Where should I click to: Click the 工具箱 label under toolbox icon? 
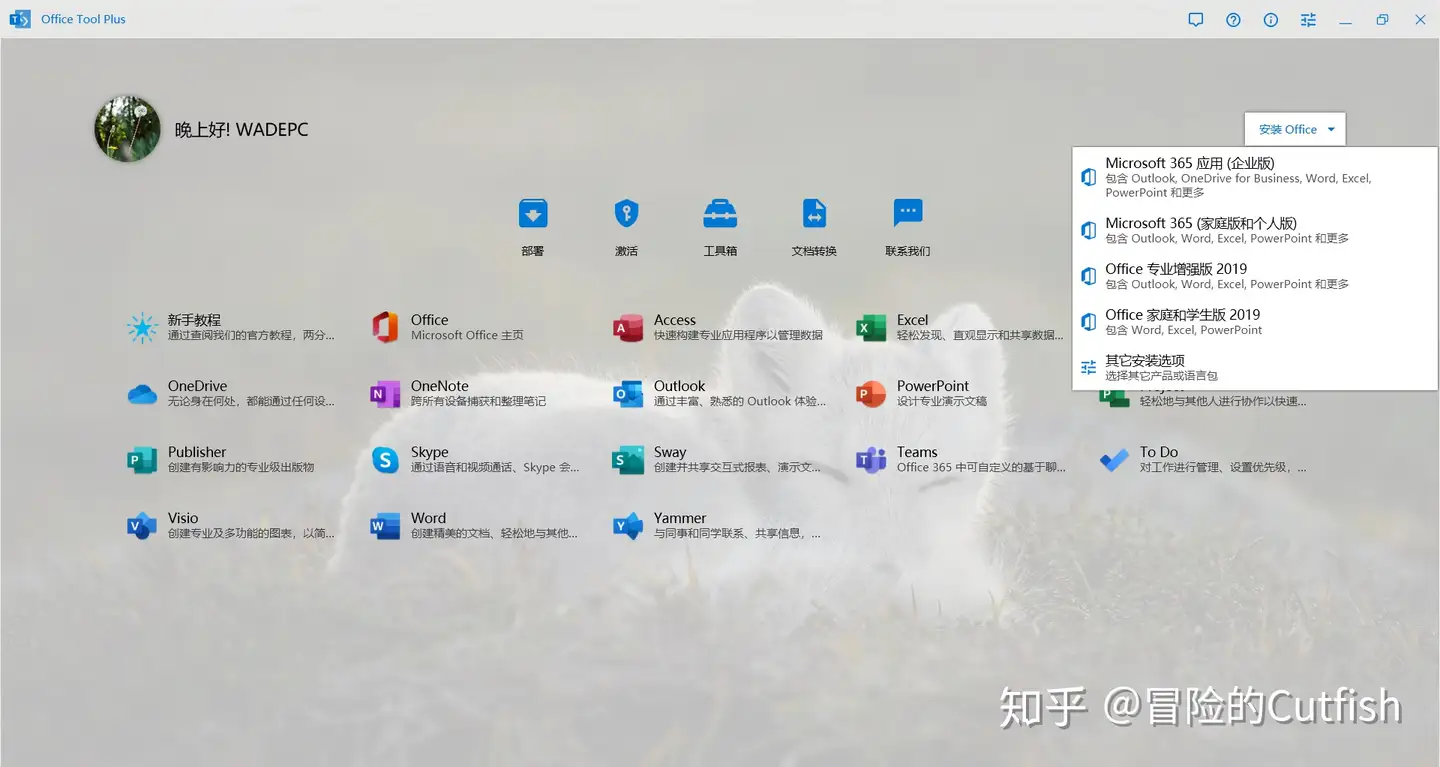pos(720,251)
